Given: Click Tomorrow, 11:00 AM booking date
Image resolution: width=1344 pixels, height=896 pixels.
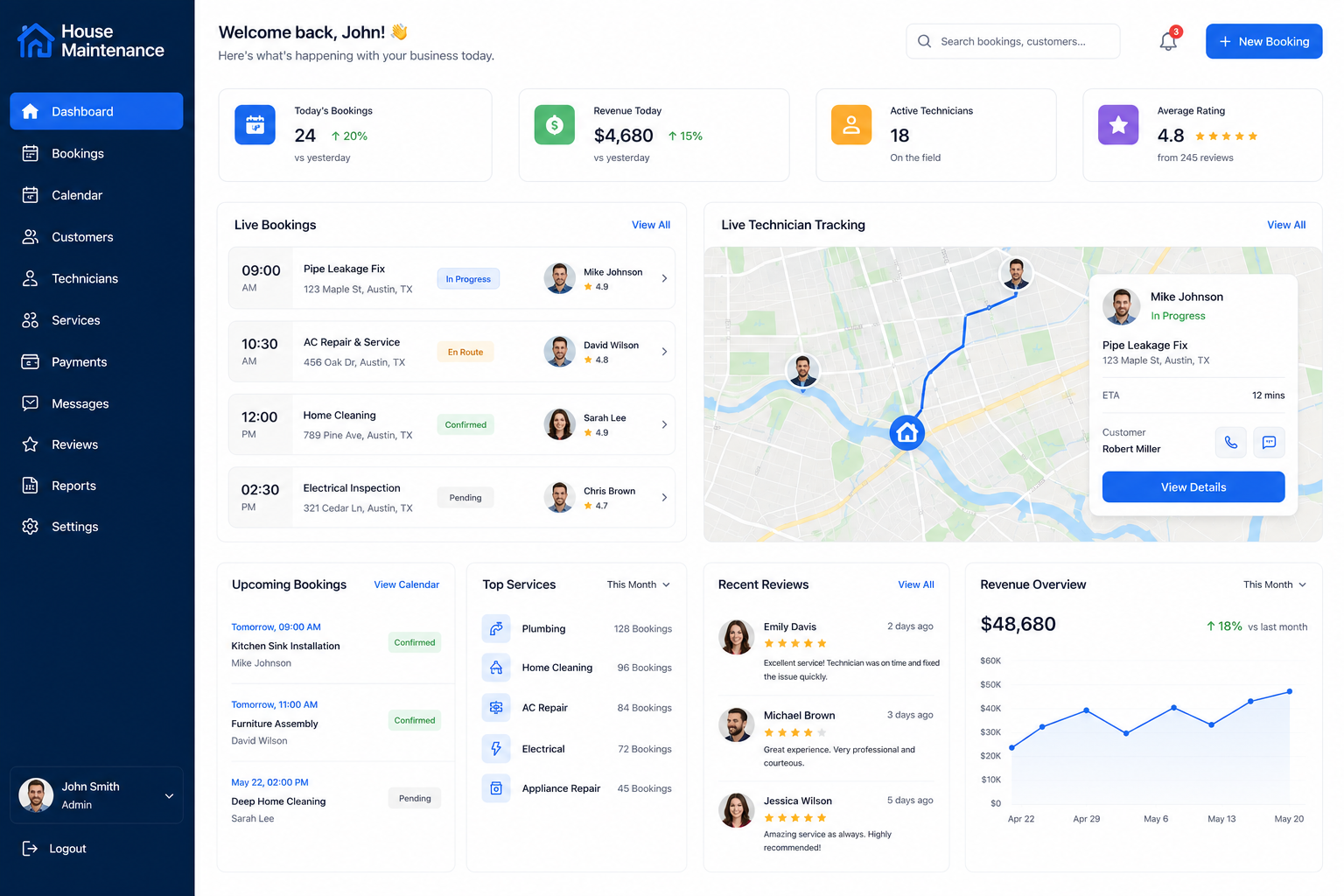Looking at the screenshot, I should coord(275,704).
